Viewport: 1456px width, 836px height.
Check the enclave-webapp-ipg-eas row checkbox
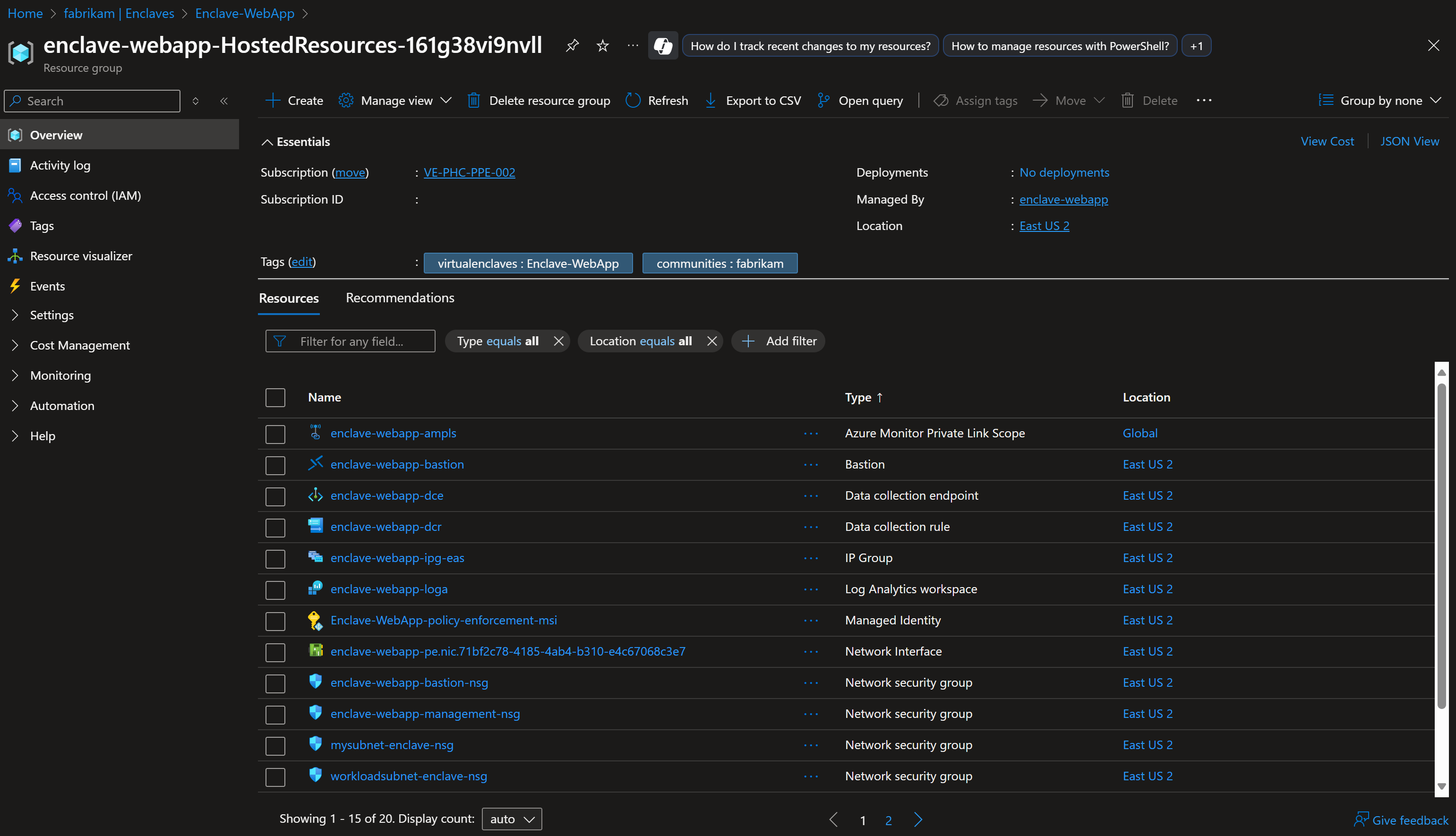pos(275,559)
